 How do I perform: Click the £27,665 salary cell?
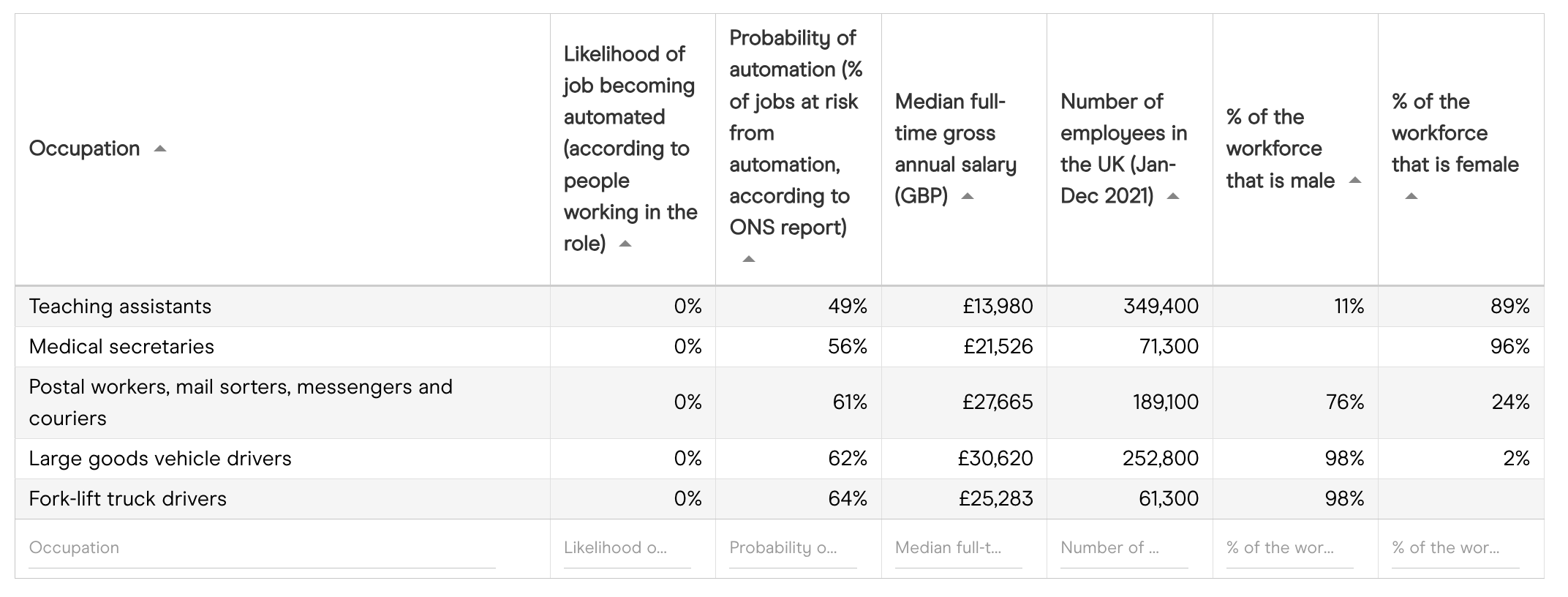coord(998,402)
